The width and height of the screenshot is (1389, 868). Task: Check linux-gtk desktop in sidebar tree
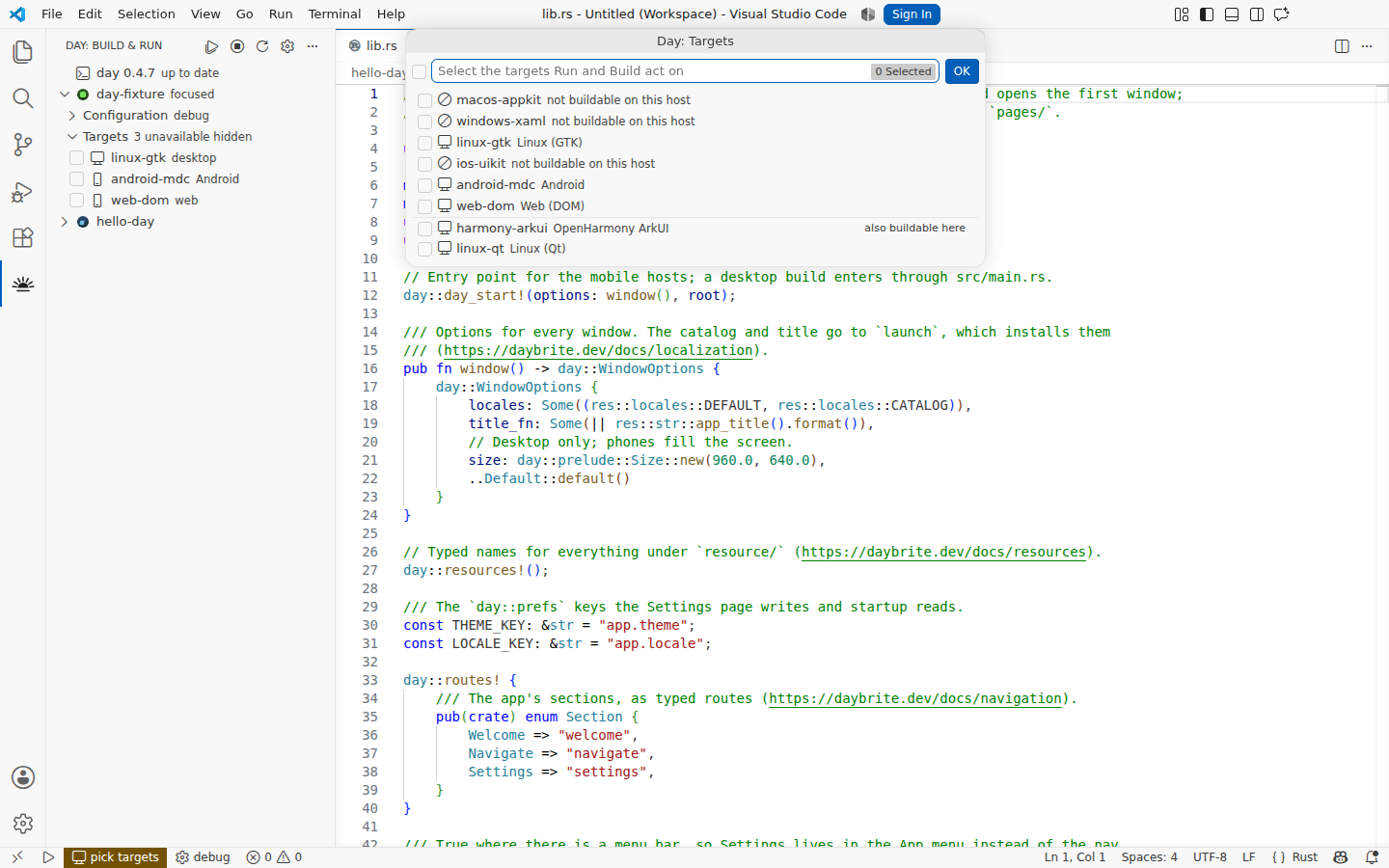tap(77, 158)
